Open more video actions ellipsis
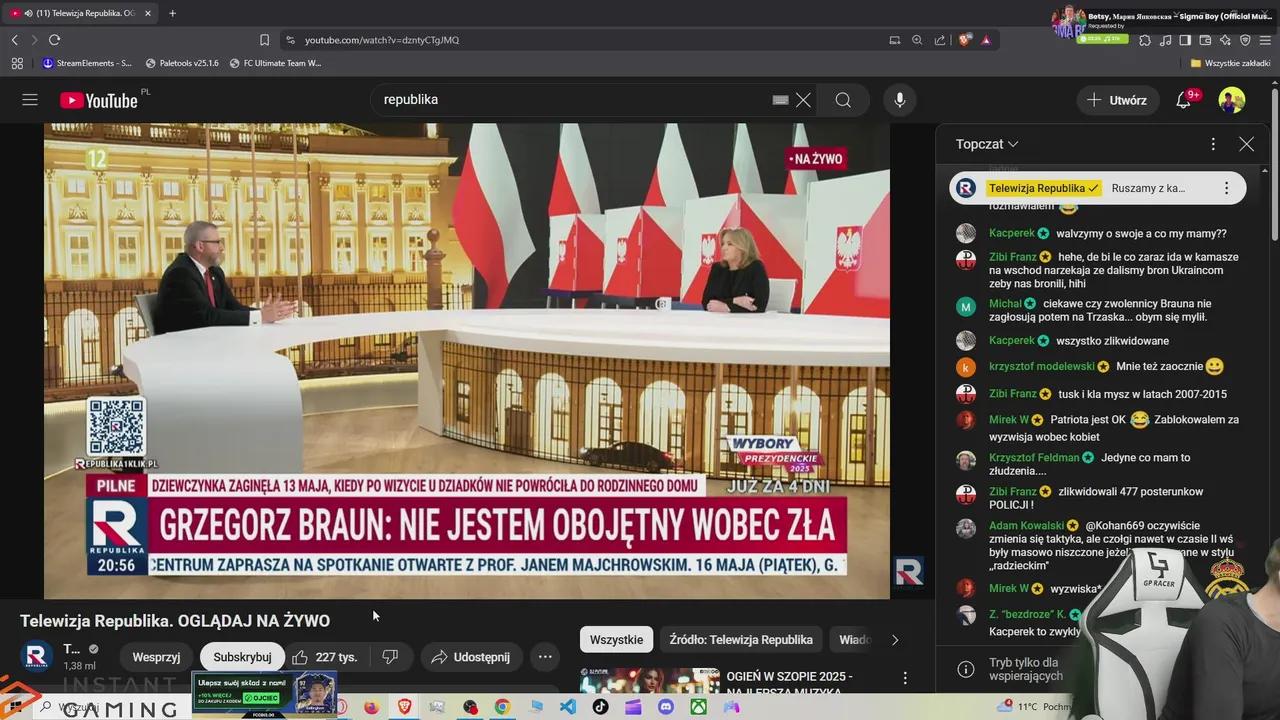This screenshot has height=720, width=1280. [545, 657]
